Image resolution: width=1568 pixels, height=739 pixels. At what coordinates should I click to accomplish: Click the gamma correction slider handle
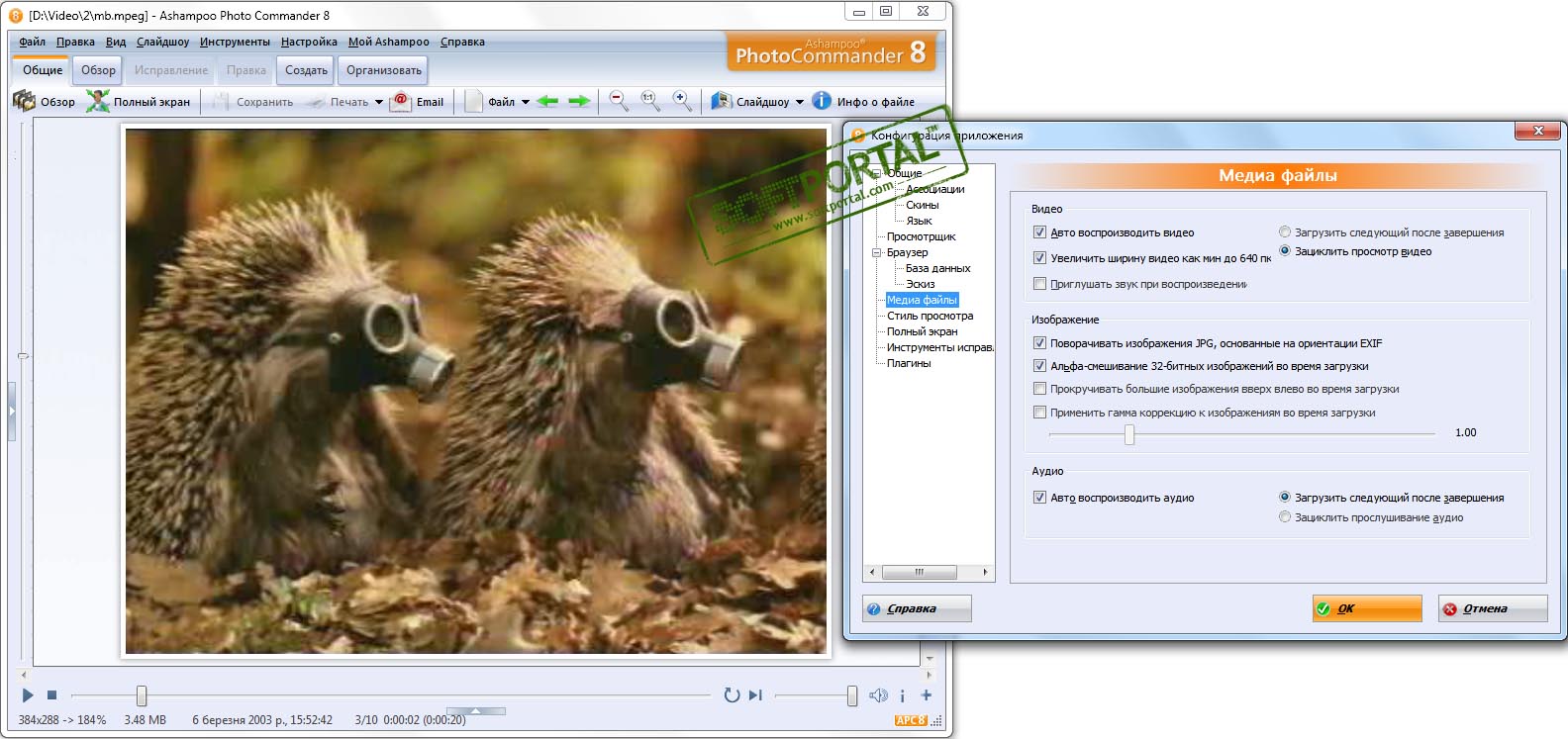coord(1129,434)
